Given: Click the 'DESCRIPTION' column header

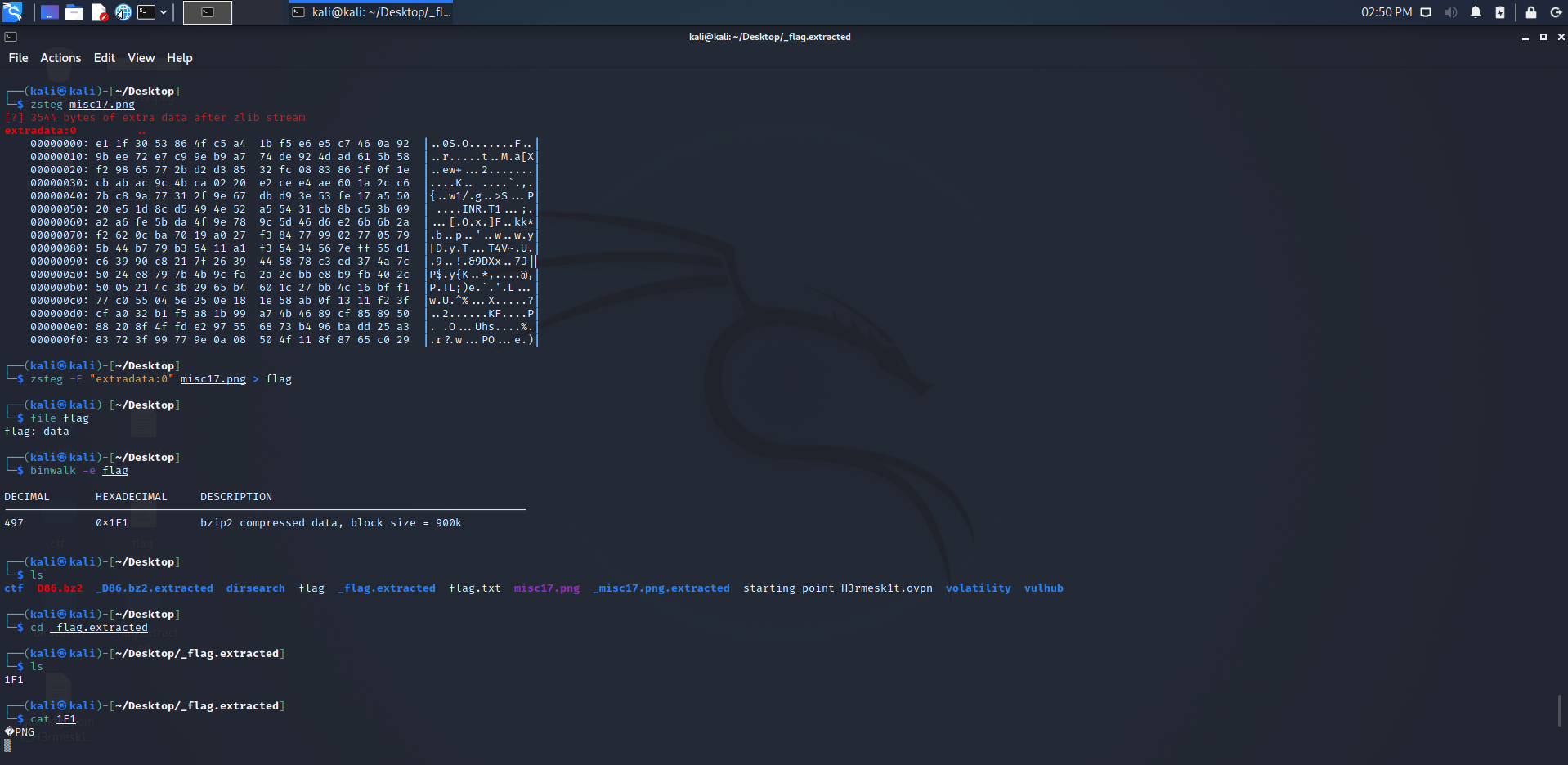Looking at the screenshot, I should [x=236, y=497].
